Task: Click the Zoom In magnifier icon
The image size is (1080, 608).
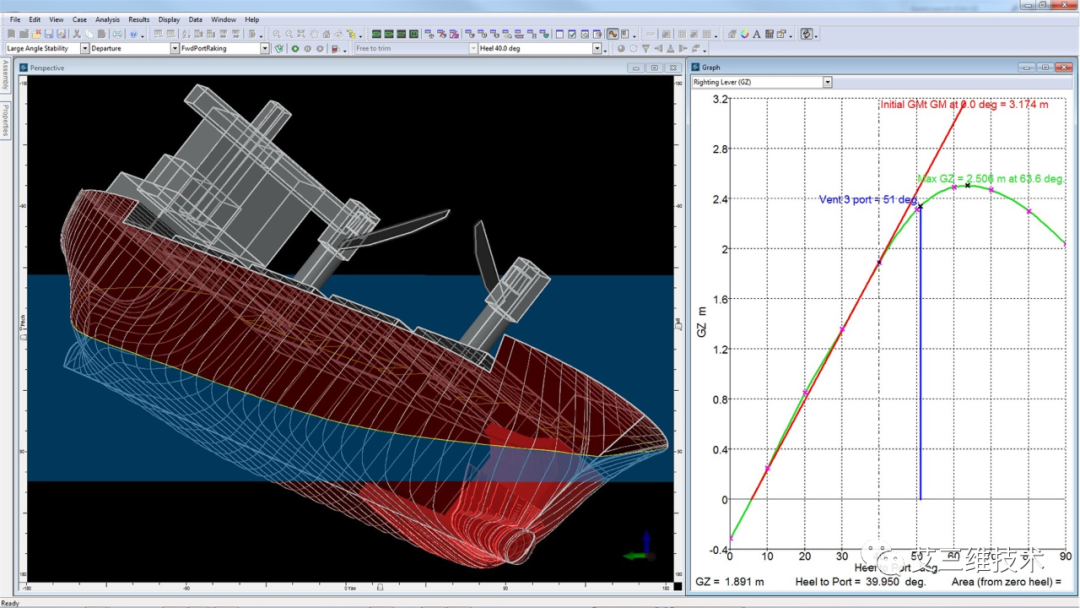Action: pyautogui.click(x=276, y=34)
